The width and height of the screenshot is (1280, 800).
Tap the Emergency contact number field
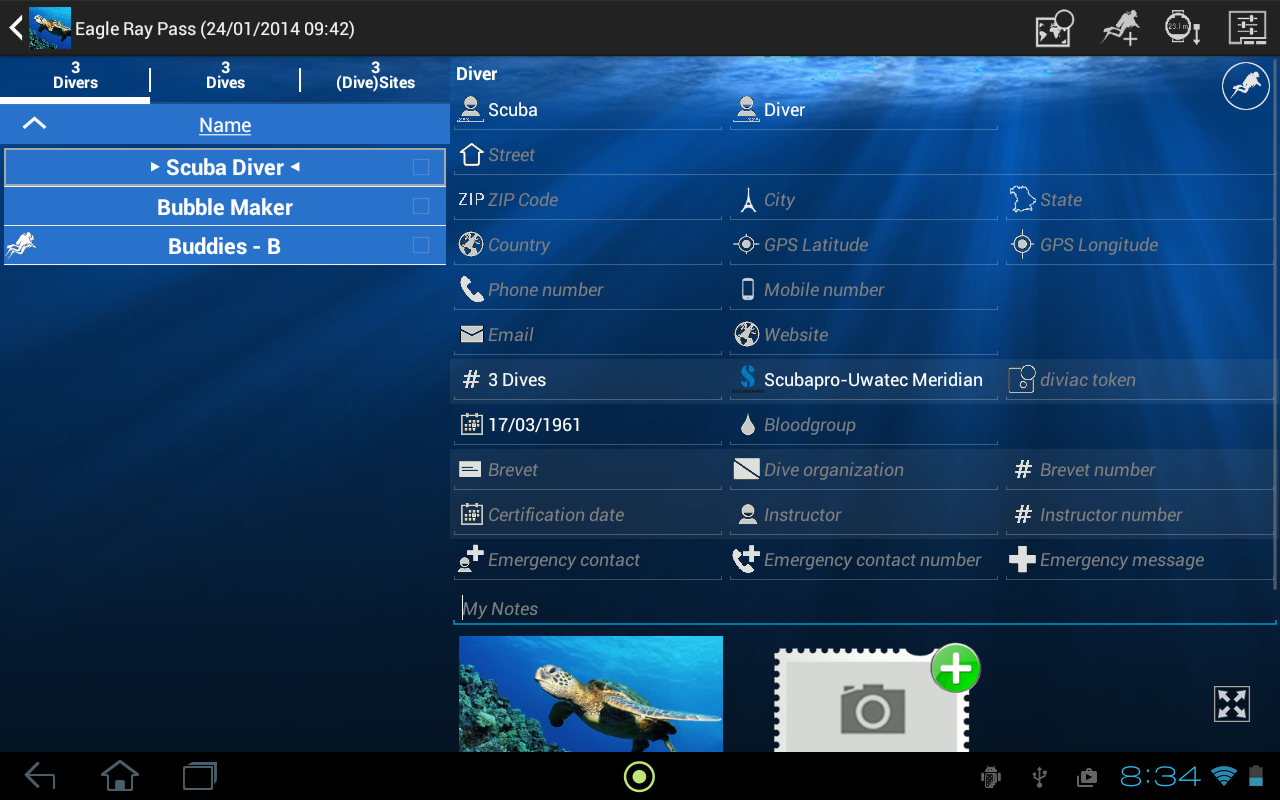[864, 560]
